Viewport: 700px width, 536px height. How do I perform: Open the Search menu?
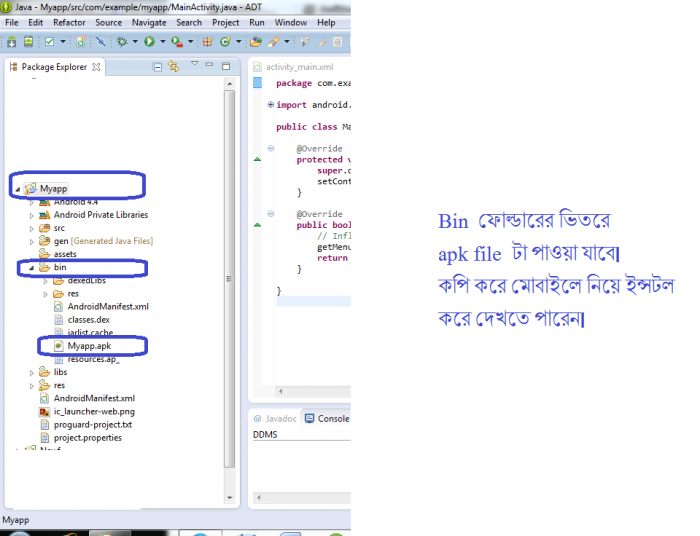189,23
